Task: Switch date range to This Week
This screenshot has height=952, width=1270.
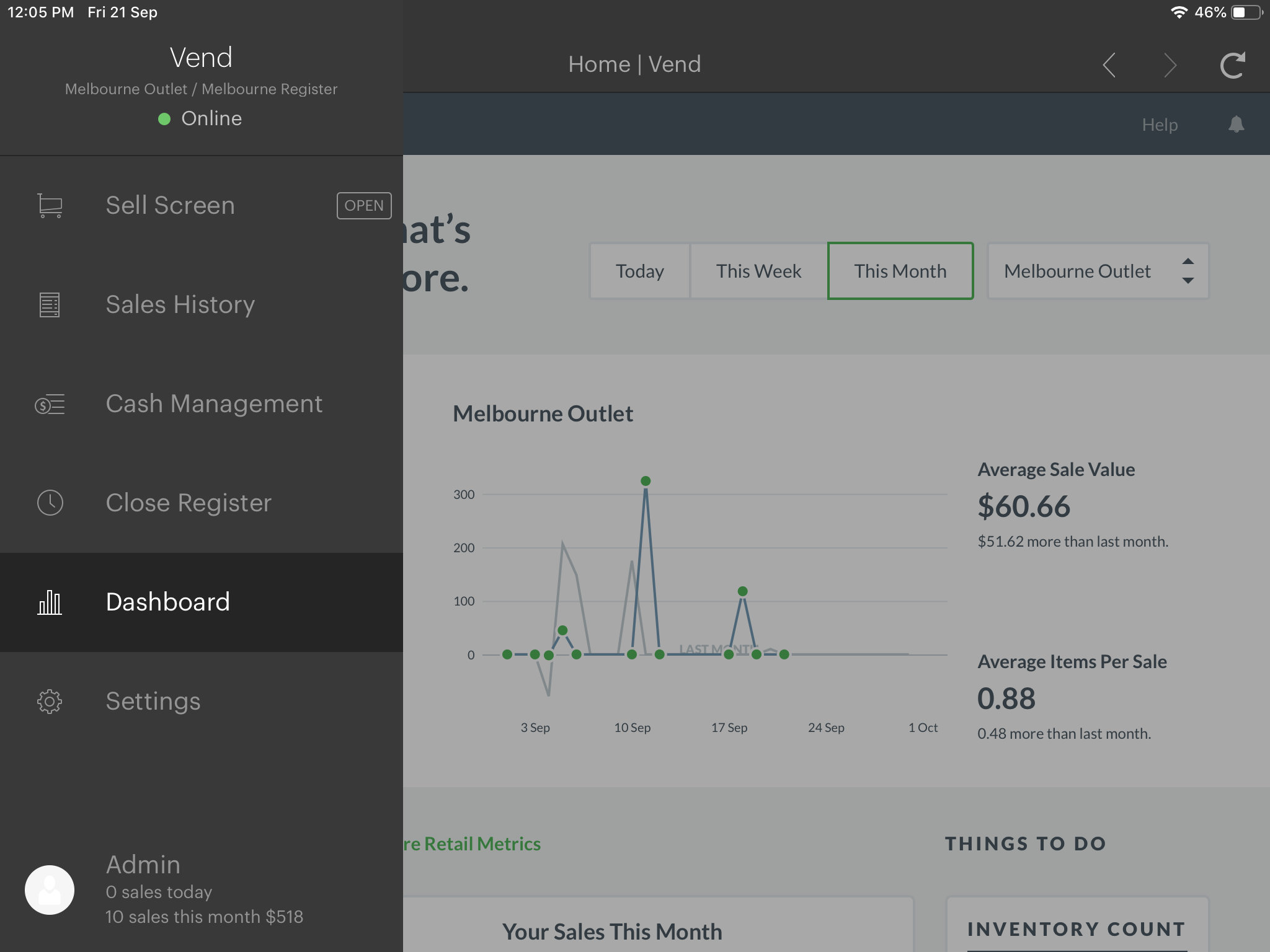Action: tap(758, 271)
